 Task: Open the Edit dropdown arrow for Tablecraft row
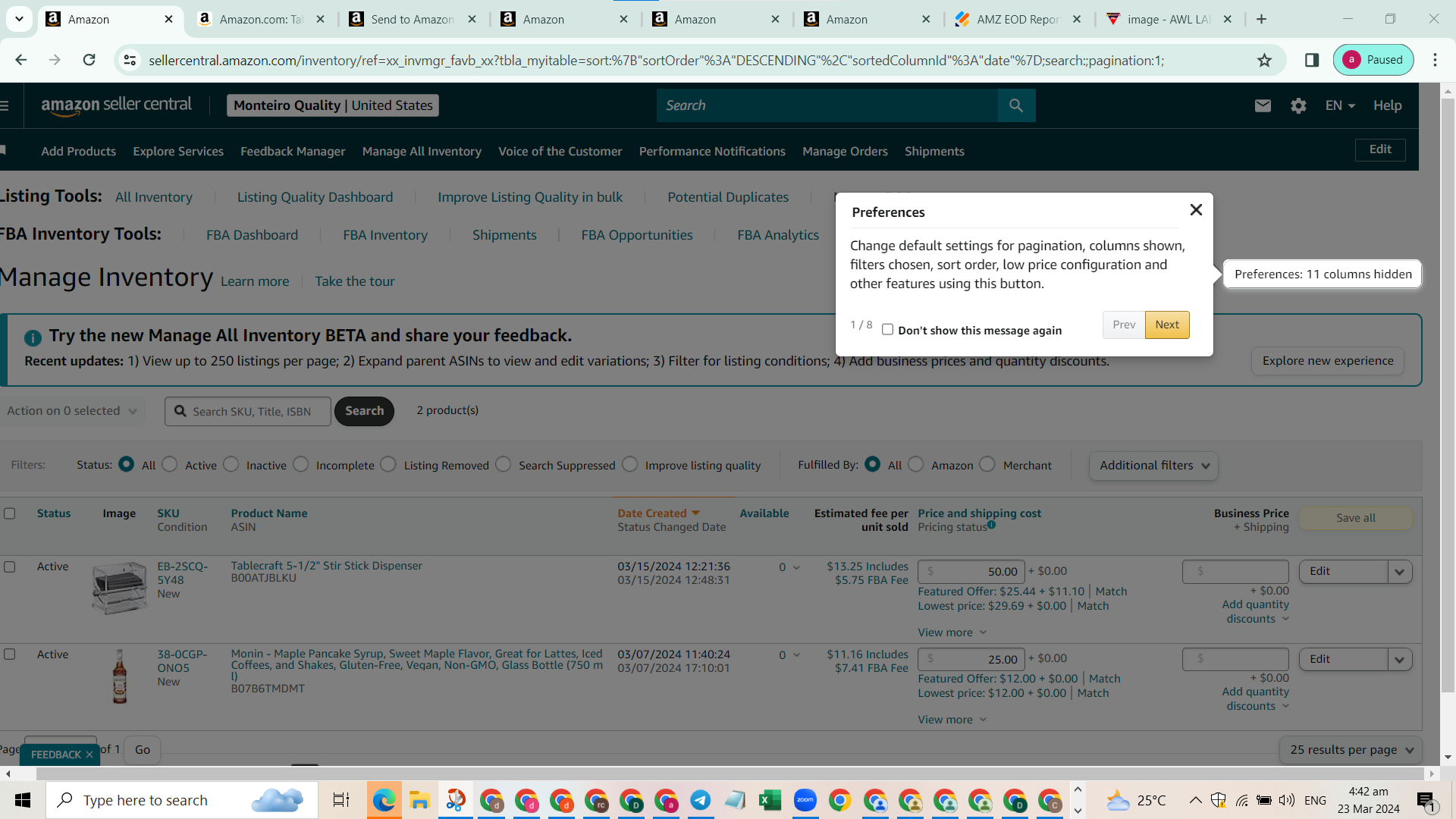[1400, 572]
